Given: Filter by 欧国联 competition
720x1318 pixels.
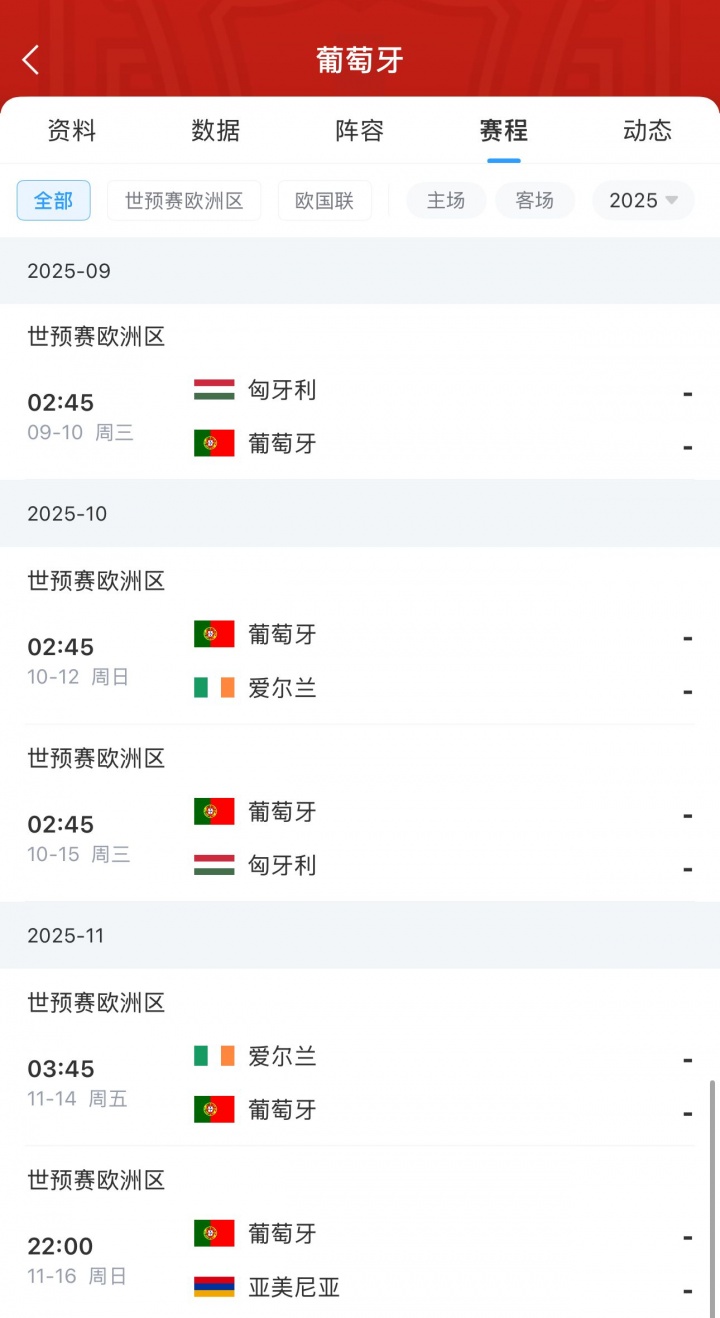Looking at the screenshot, I should click(x=325, y=200).
